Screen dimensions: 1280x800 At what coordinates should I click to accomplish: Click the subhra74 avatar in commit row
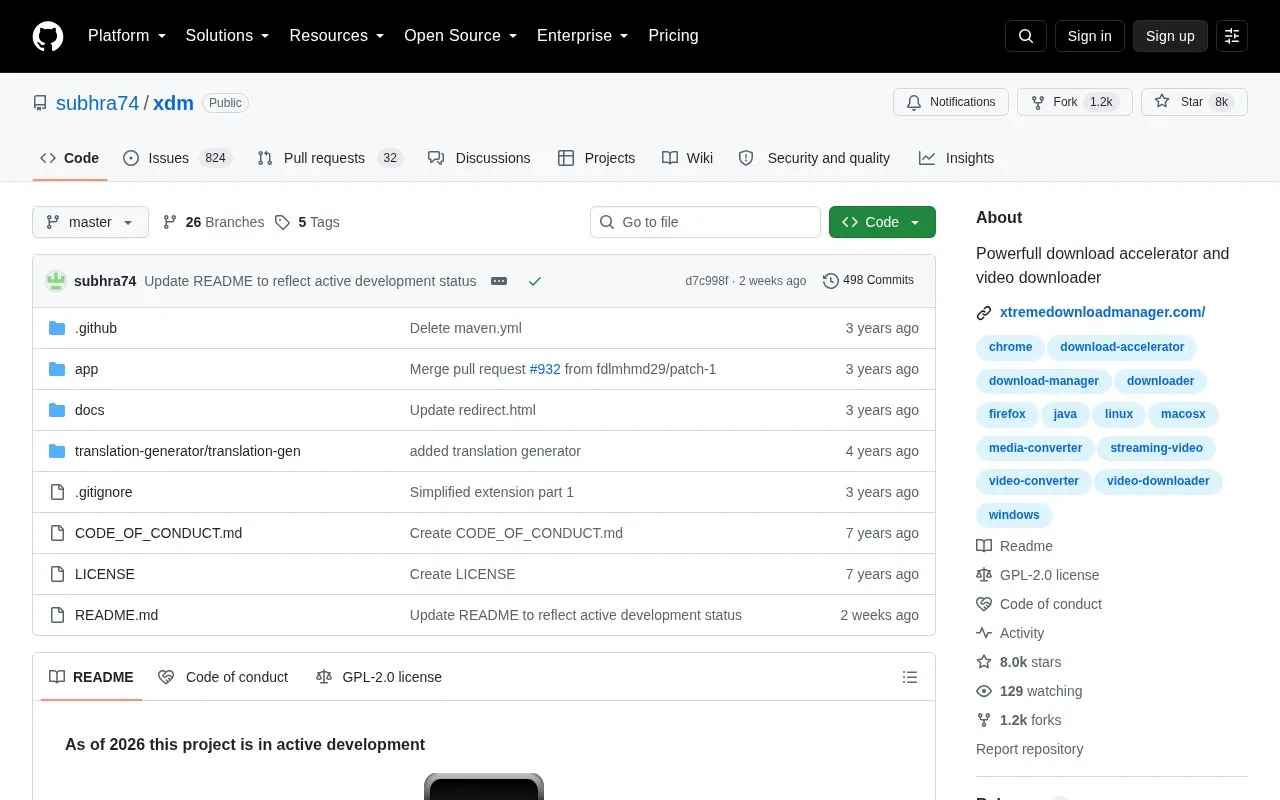tap(56, 281)
